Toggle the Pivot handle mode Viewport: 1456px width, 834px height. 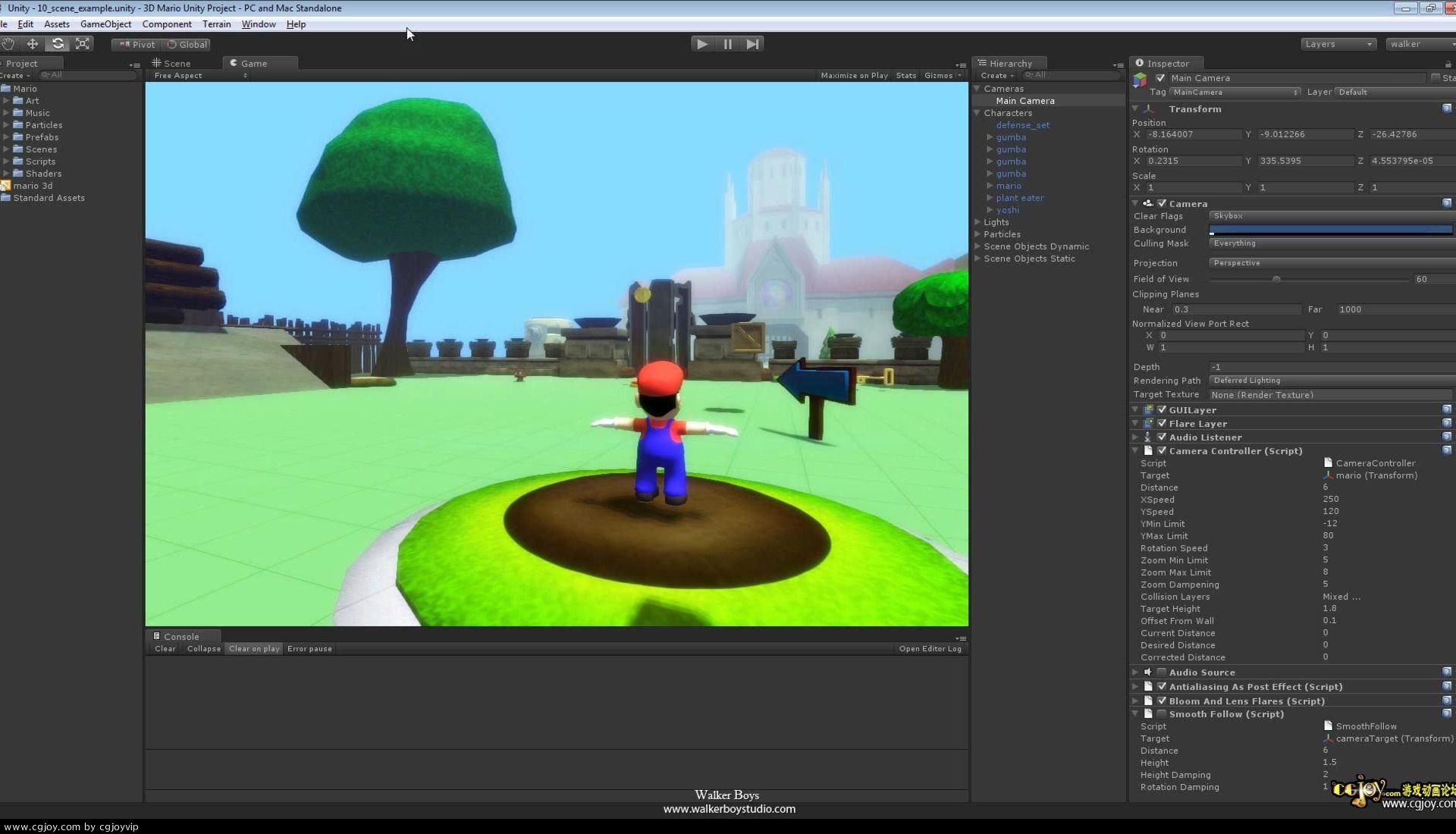(137, 45)
